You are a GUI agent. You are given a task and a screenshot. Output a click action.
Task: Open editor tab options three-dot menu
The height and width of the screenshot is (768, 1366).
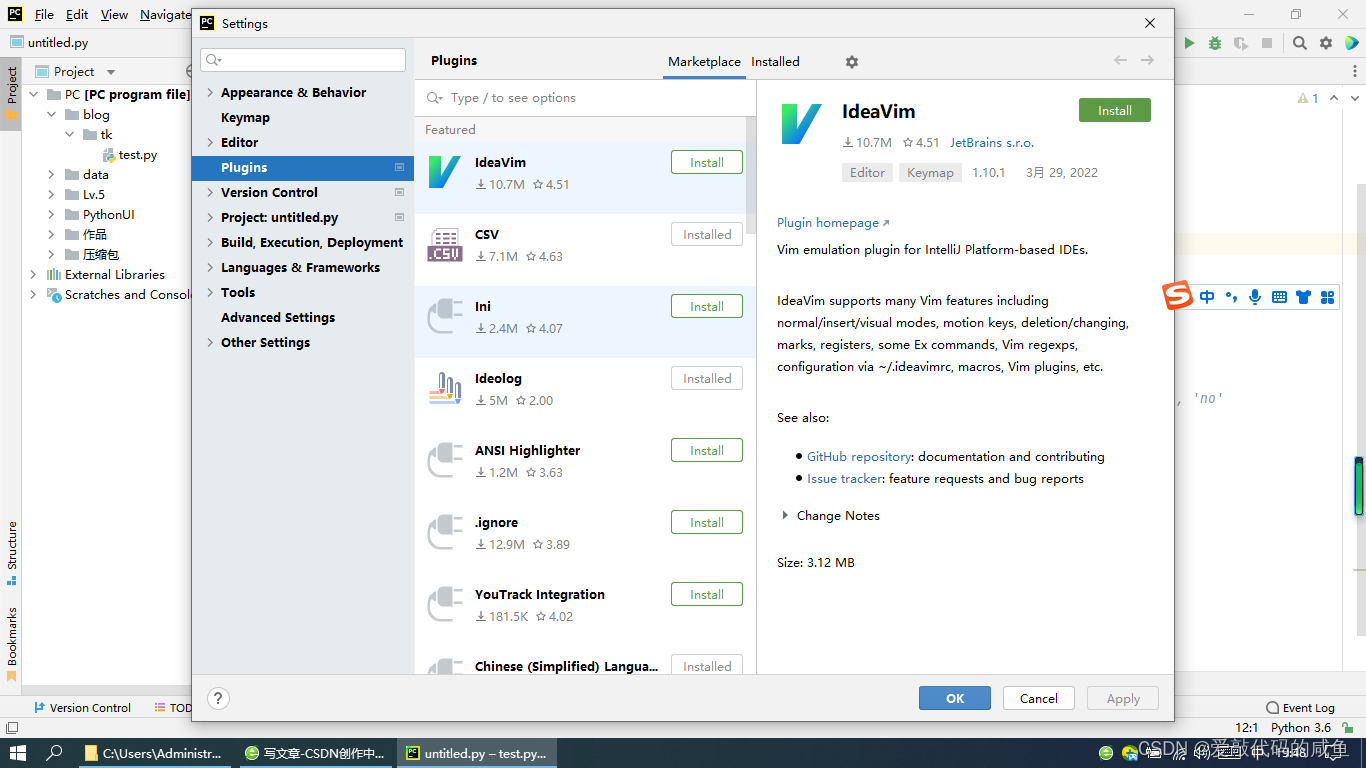click(1355, 71)
